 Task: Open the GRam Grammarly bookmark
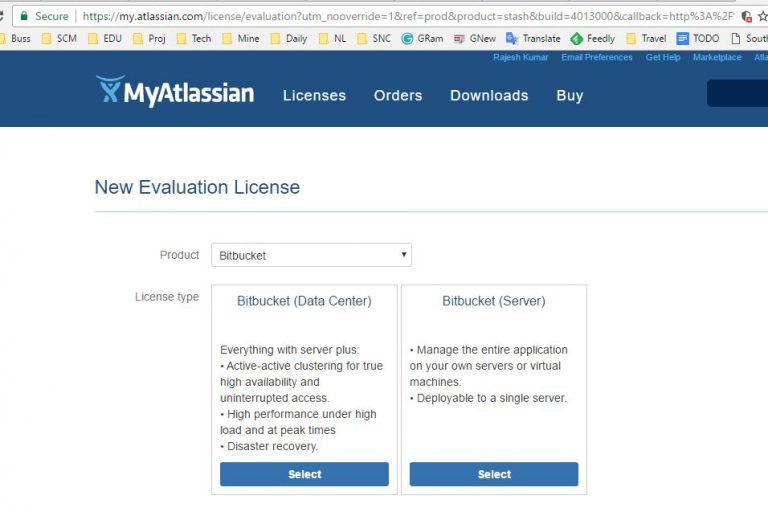pos(422,38)
